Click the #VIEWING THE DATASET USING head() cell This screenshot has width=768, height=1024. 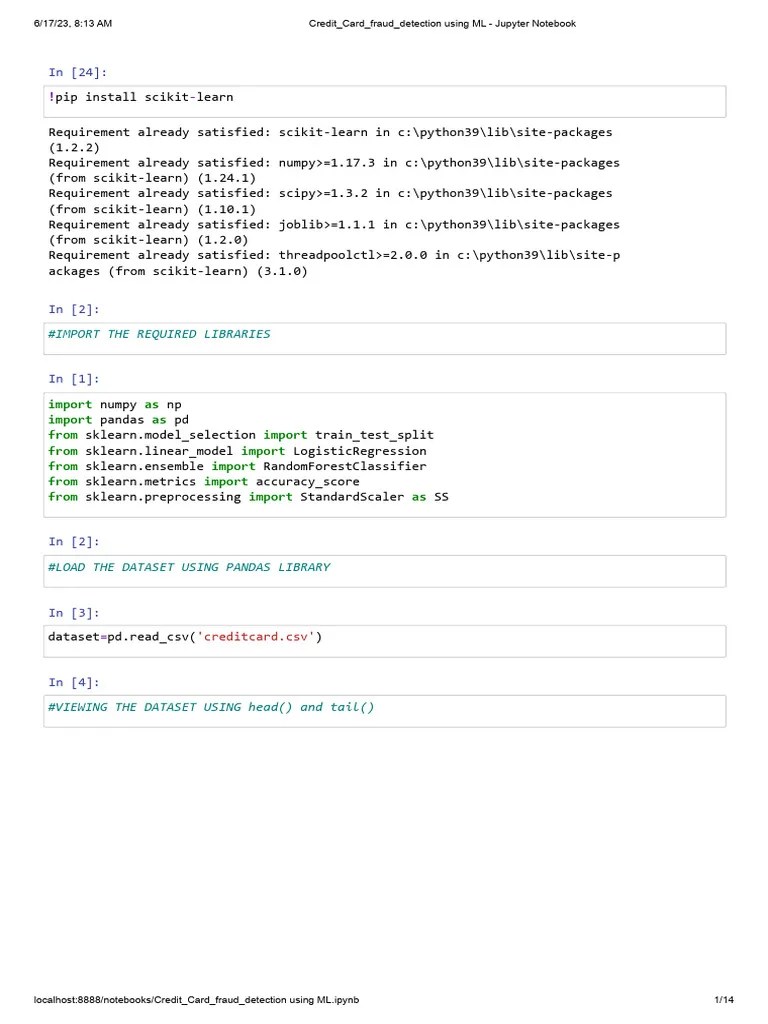click(x=385, y=711)
